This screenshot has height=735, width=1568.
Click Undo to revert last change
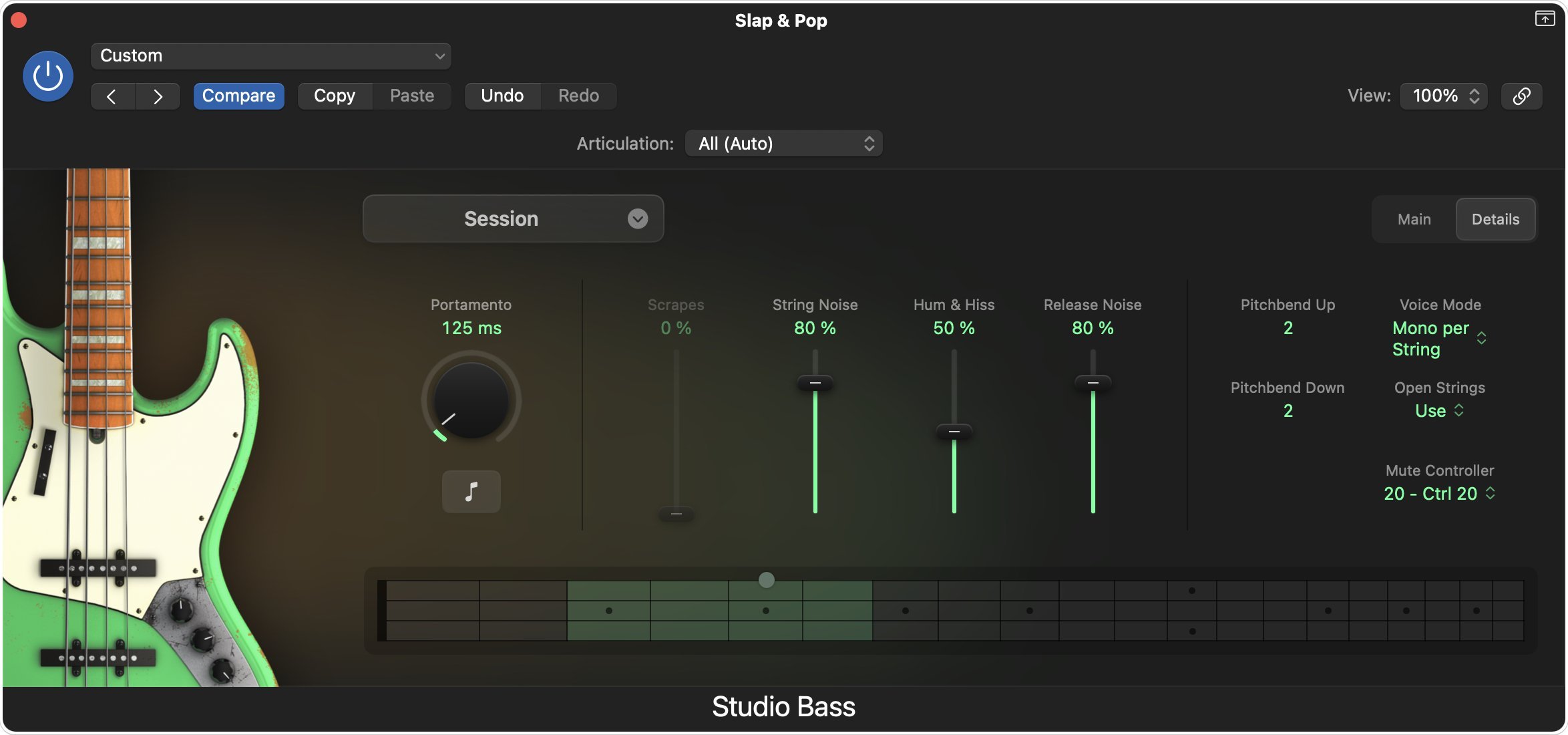(x=502, y=95)
